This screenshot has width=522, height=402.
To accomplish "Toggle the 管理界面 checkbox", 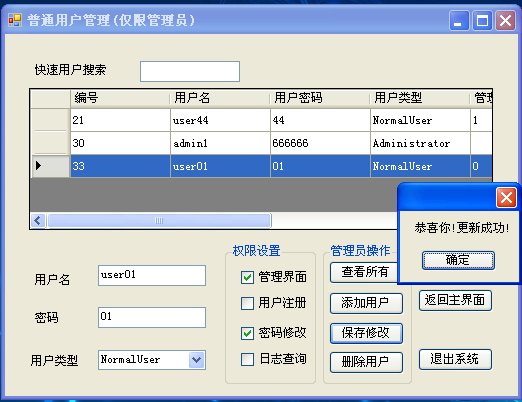I will pyautogui.click(x=247, y=277).
